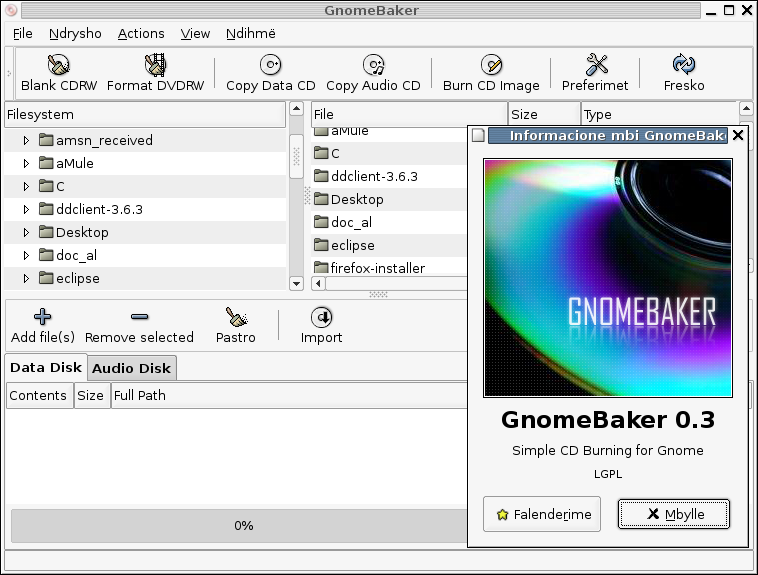Screen dimensions: 758x575
Task: Expand the C tree node arrow
Action: (26, 186)
